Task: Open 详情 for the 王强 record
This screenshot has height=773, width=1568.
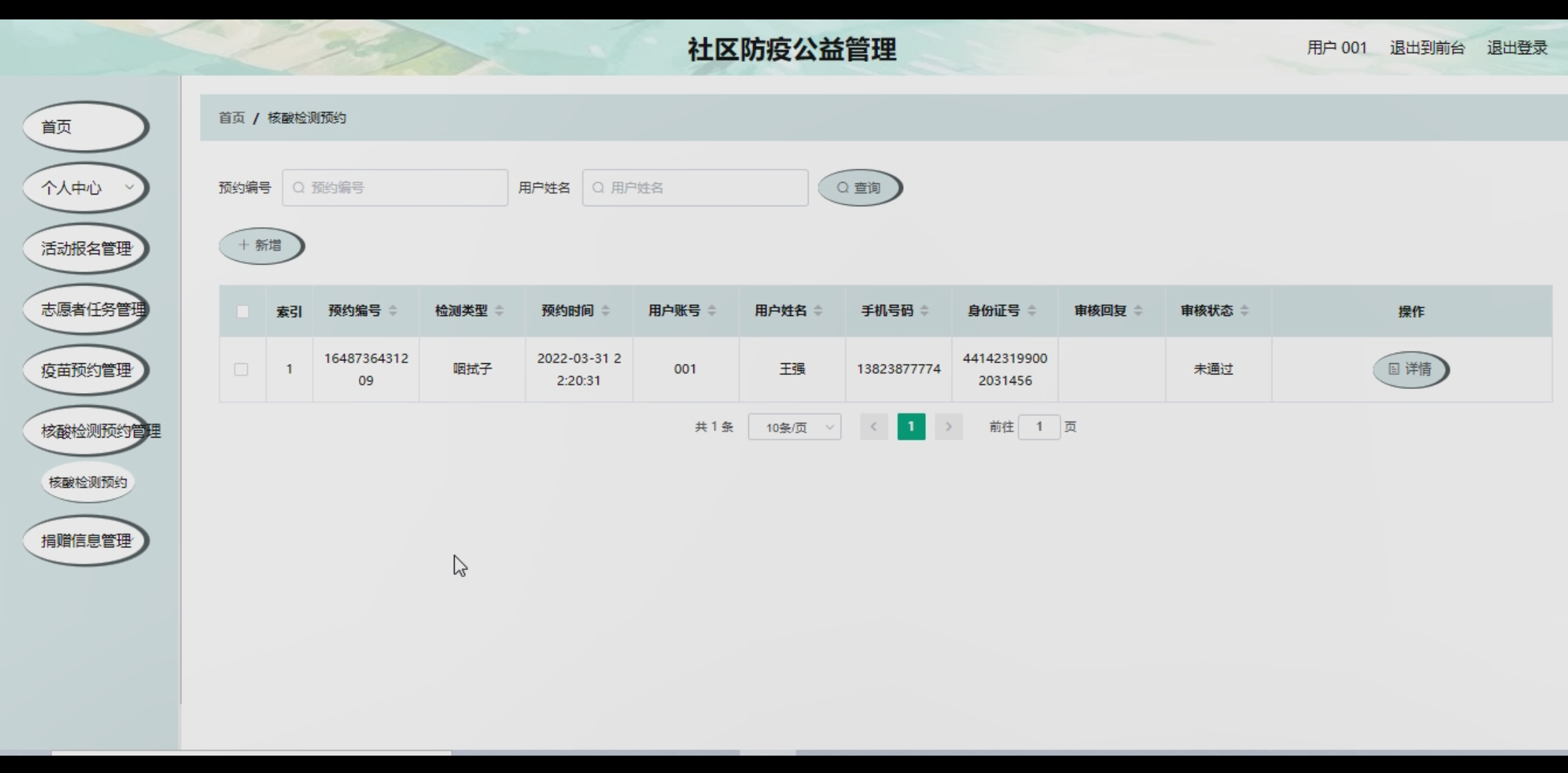Action: pyautogui.click(x=1410, y=369)
